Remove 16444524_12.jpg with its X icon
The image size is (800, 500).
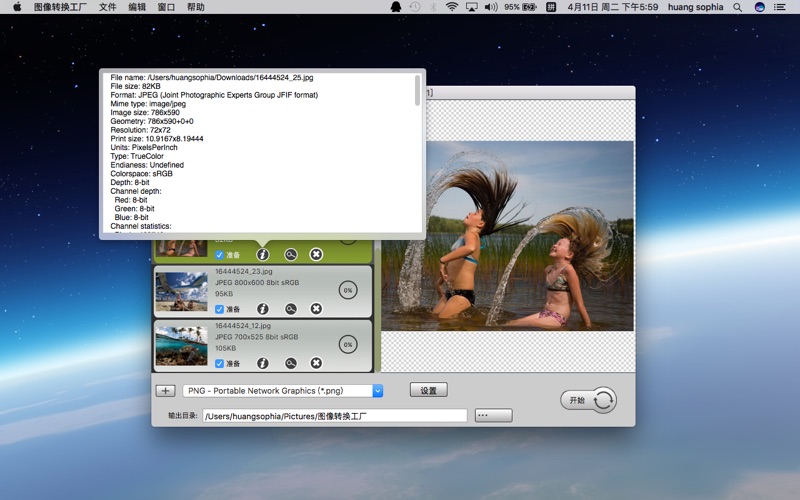tap(316, 363)
